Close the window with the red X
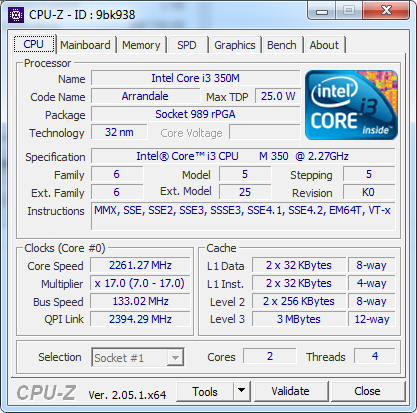This screenshot has width=417, height=413. click(386, 11)
